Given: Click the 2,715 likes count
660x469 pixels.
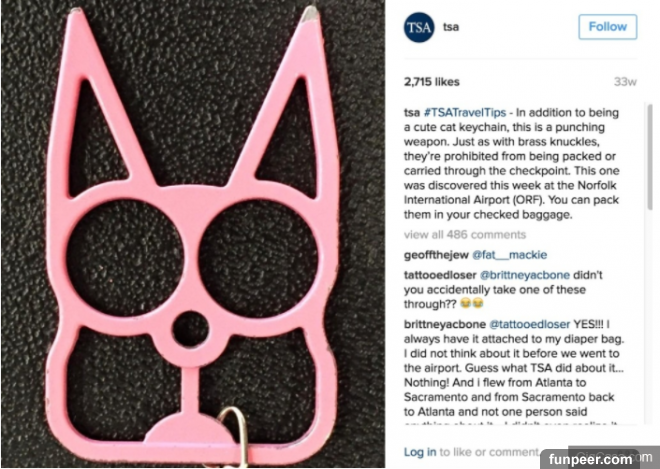Looking at the screenshot, I should coord(431,82).
